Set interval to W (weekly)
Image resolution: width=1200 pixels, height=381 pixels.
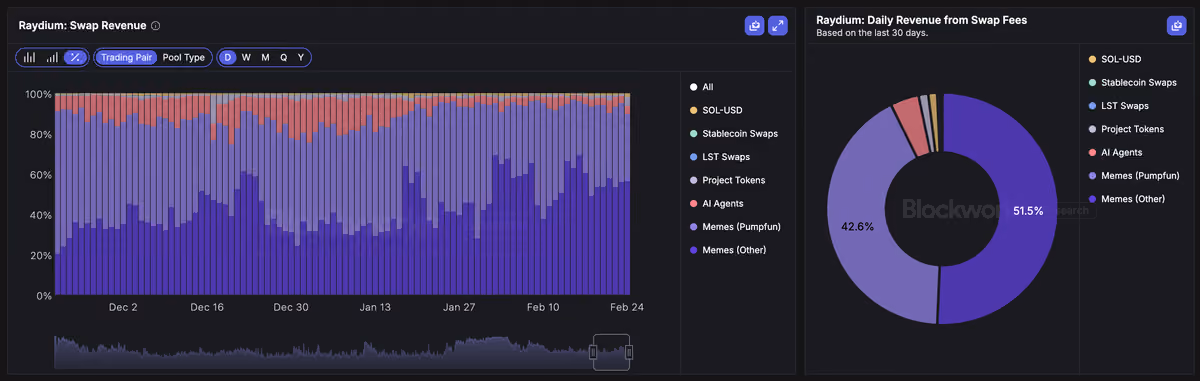click(246, 57)
